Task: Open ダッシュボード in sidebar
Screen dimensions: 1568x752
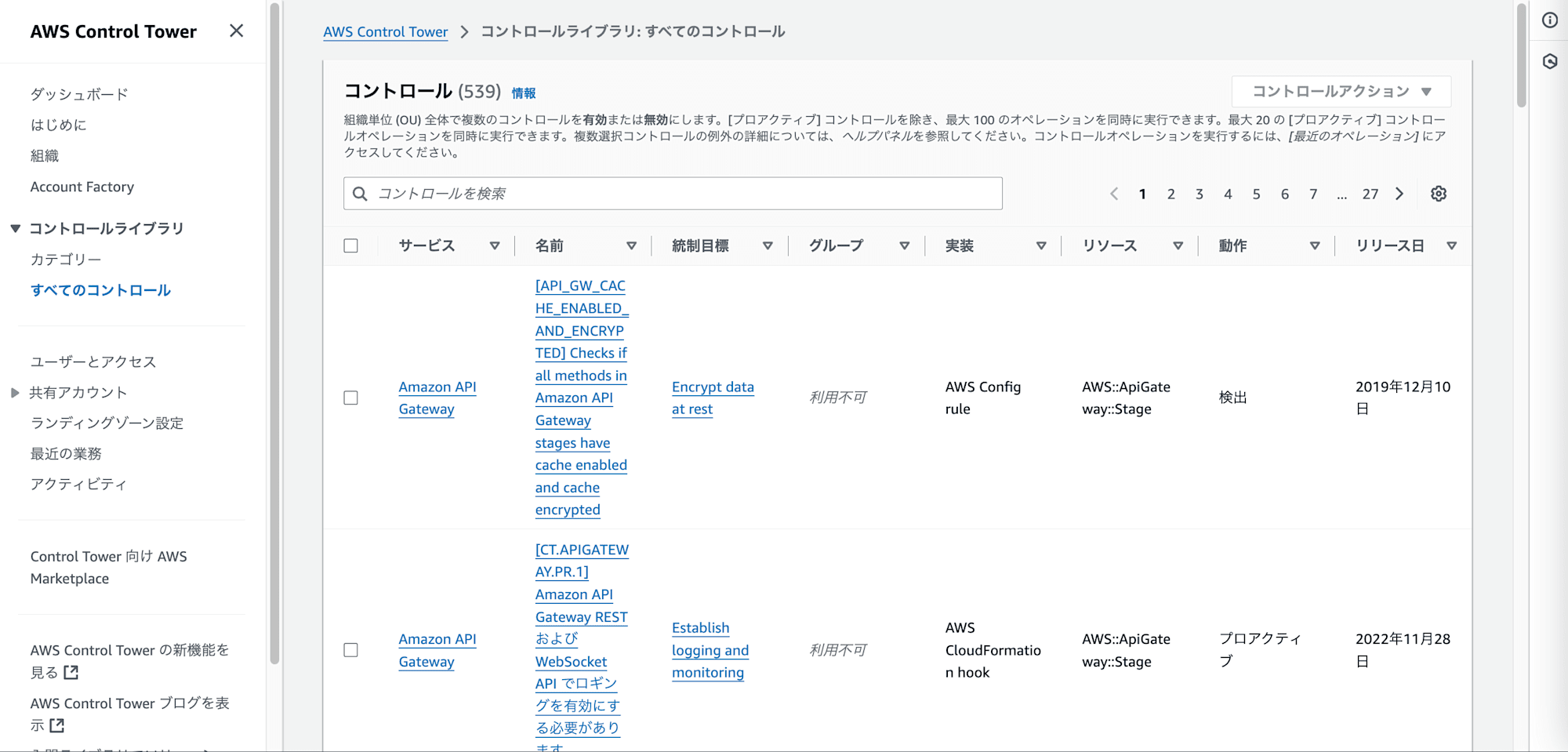Action: 79,94
